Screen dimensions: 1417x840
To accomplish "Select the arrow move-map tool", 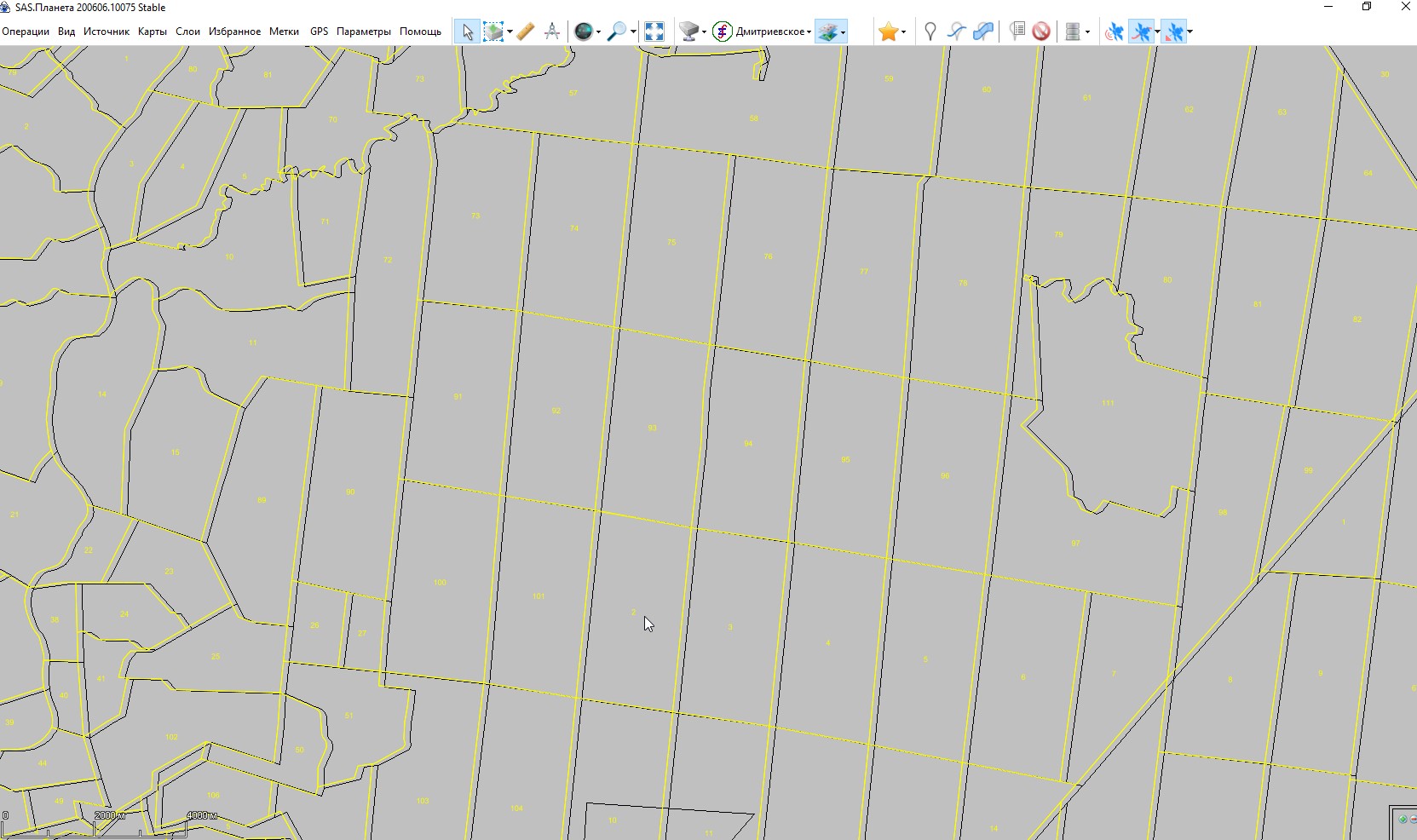I will pyautogui.click(x=467, y=32).
